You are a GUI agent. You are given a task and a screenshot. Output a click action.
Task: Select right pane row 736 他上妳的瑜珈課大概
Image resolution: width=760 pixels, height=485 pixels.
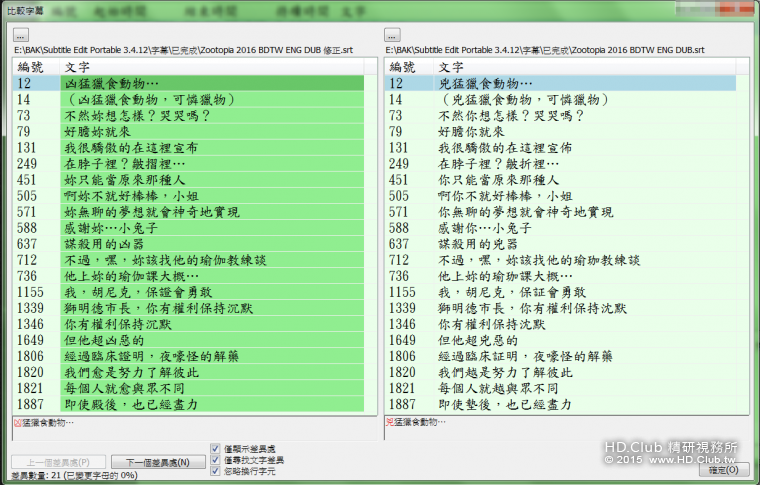561,276
